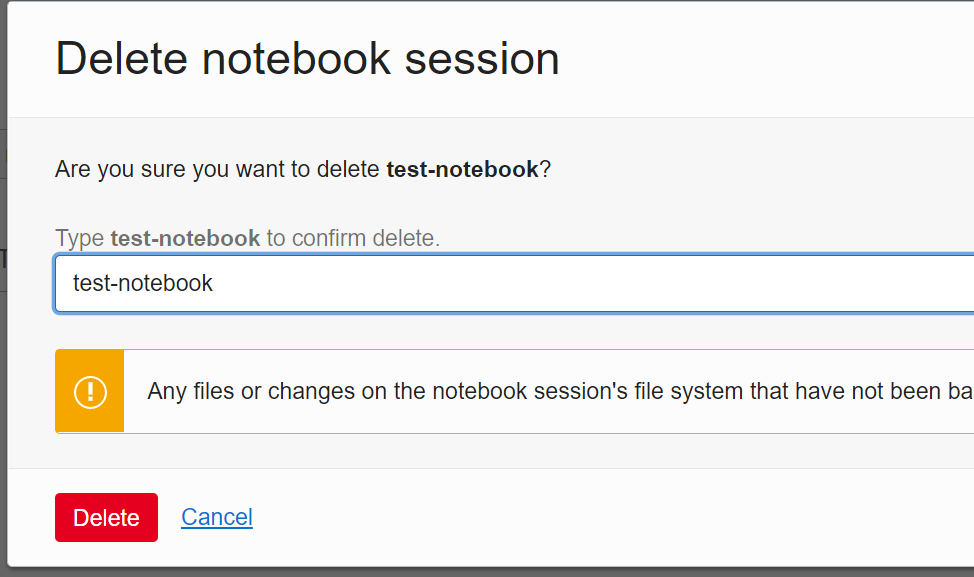Screen dimensions: 974x577
Task: Click the typed test-notebook text in field
Action: (143, 283)
